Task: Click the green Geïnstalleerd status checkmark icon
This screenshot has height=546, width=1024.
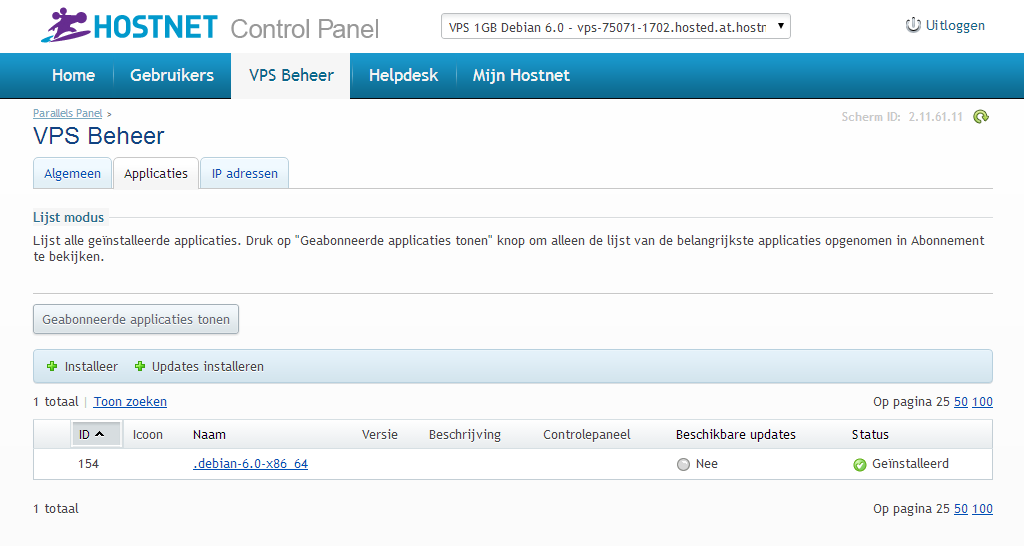Action: pyautogui.click(x=859, y=464)
